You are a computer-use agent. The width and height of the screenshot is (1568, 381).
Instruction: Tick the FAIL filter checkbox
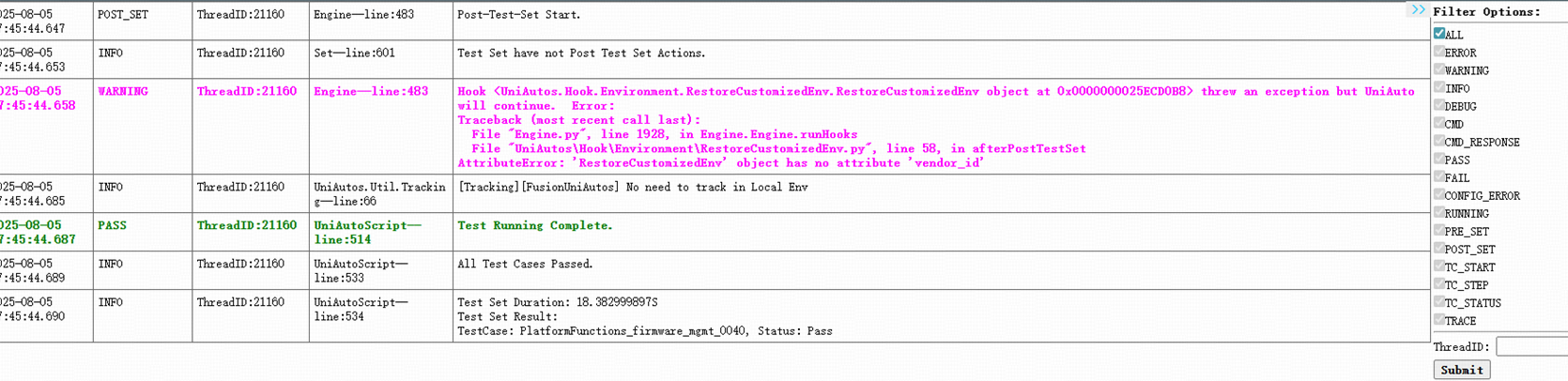click(1439, 176)
